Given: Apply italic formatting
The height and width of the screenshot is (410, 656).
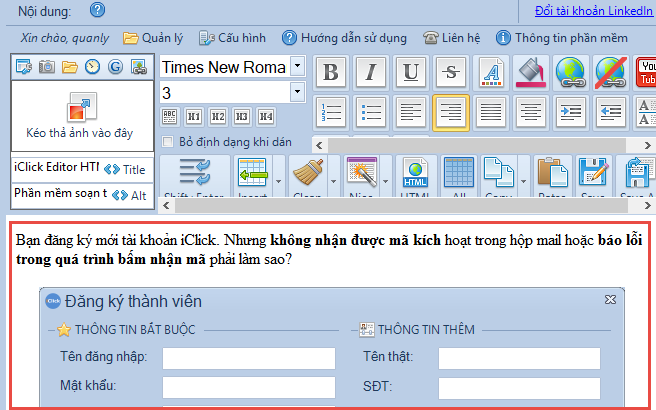Looking at the screenshot, I should pos(371,72).
